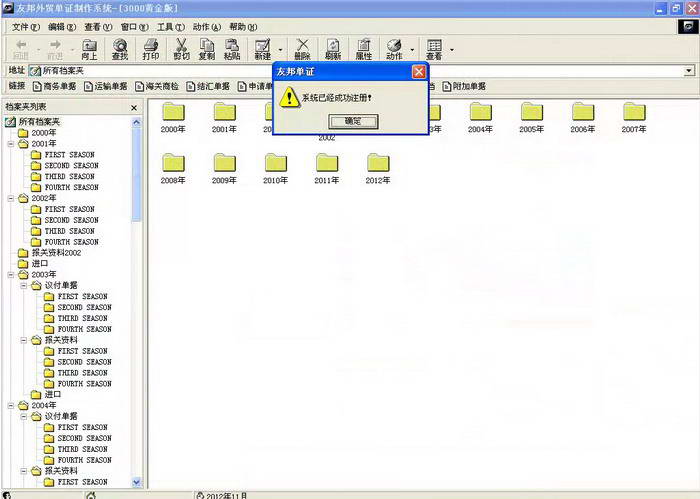Open the address bar dropdown arrow
Viewport: 700px width, 499px height.
pyautogui.click(x=689, y=71)
